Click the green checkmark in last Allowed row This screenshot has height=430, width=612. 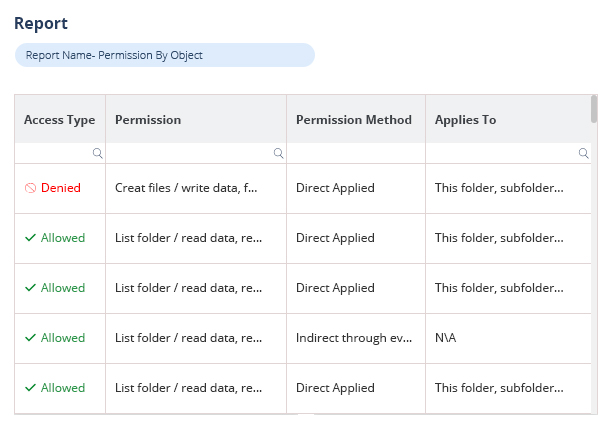[x=30, y=388]
